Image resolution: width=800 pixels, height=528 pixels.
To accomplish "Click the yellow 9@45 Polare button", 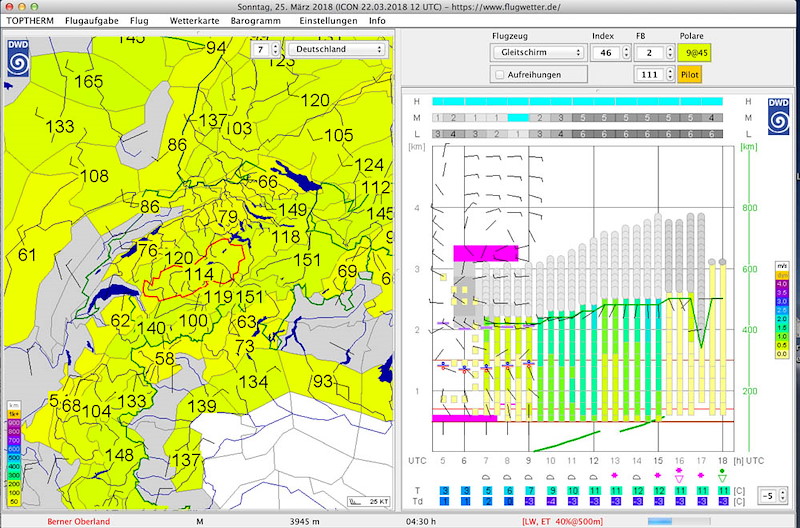I will [694, 53].
